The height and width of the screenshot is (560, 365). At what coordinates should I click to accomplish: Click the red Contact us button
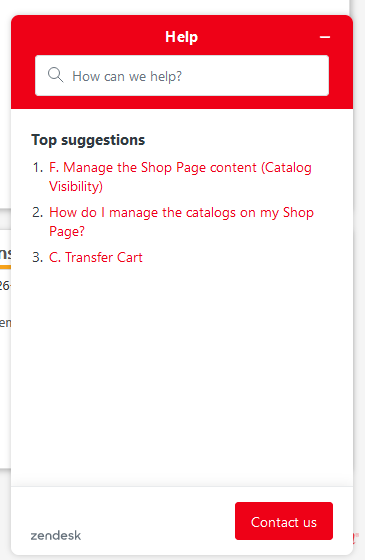[x=284, y=521]
